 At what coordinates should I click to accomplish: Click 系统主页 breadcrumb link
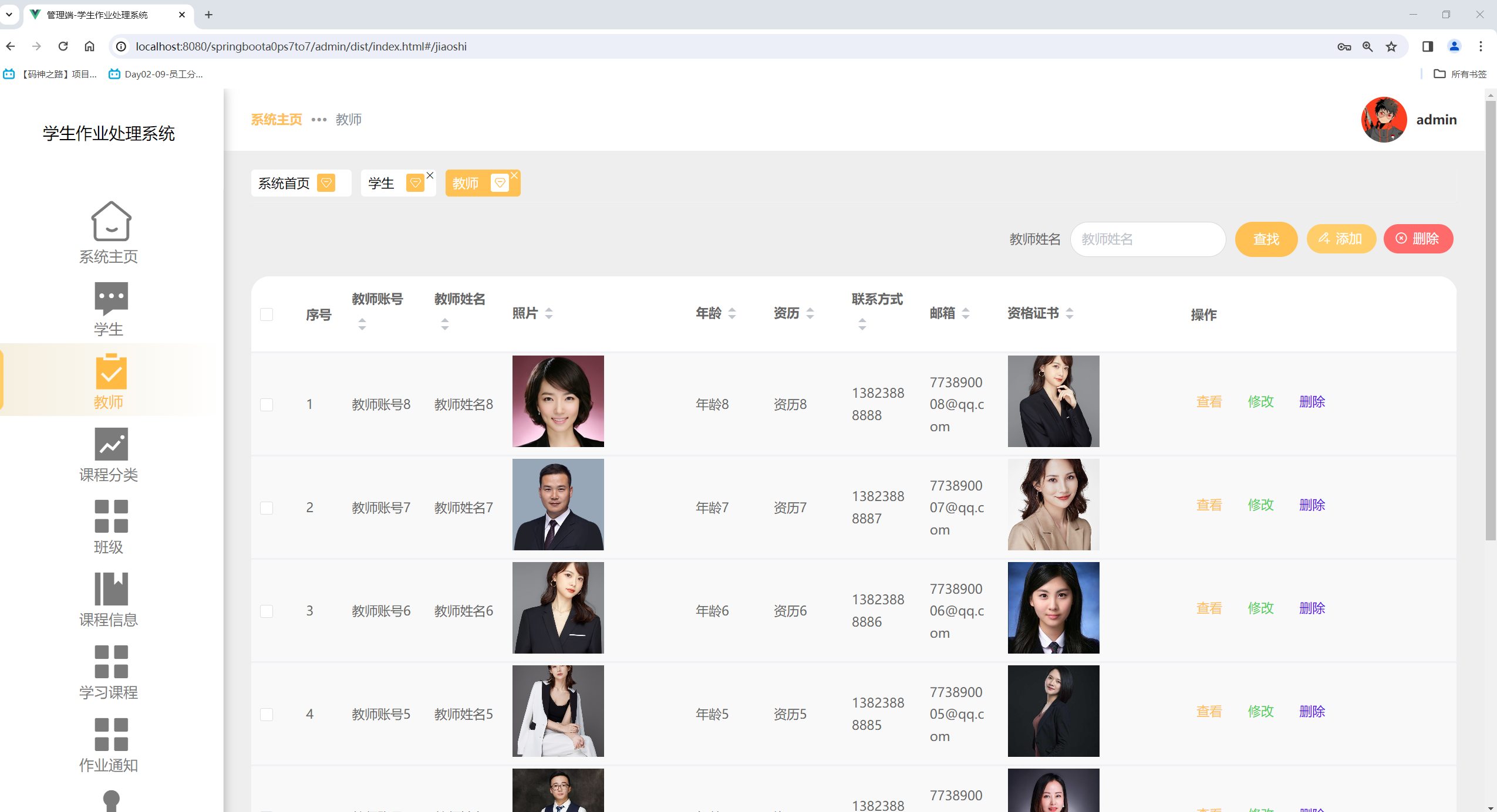click(277, 120)
